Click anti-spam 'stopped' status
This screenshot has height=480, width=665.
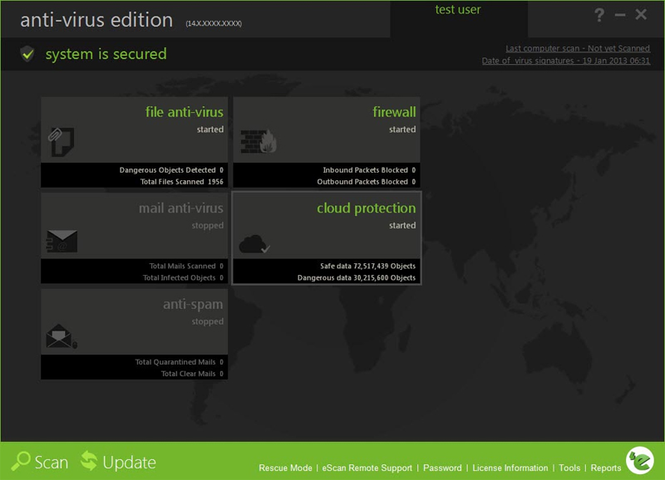207,322
